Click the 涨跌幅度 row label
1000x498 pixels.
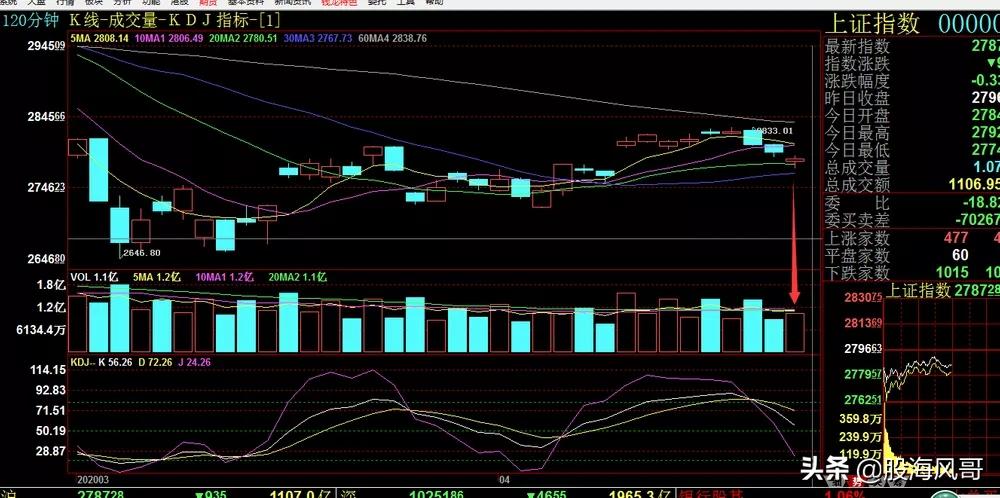click(x=857, y=82)
